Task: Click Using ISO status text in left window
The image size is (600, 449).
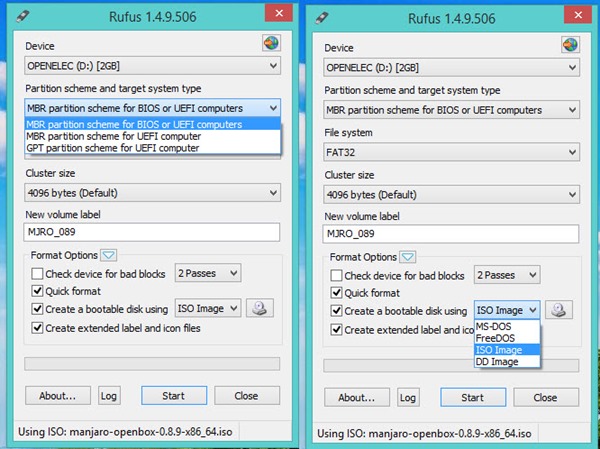Action: [x=125, y=432]
